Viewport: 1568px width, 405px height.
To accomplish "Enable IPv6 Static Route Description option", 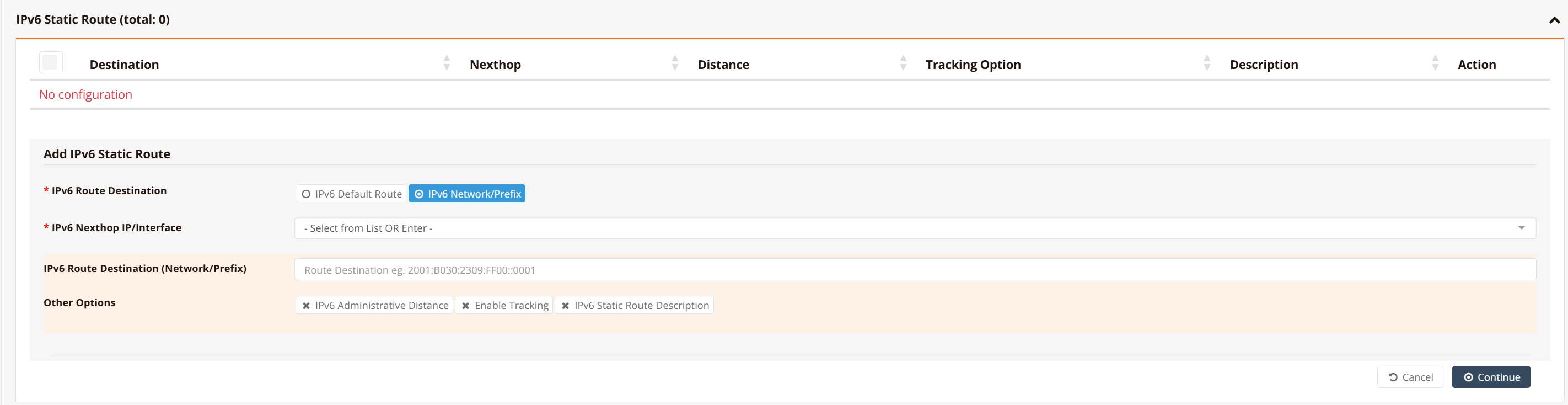I will (x=634, y=305).
